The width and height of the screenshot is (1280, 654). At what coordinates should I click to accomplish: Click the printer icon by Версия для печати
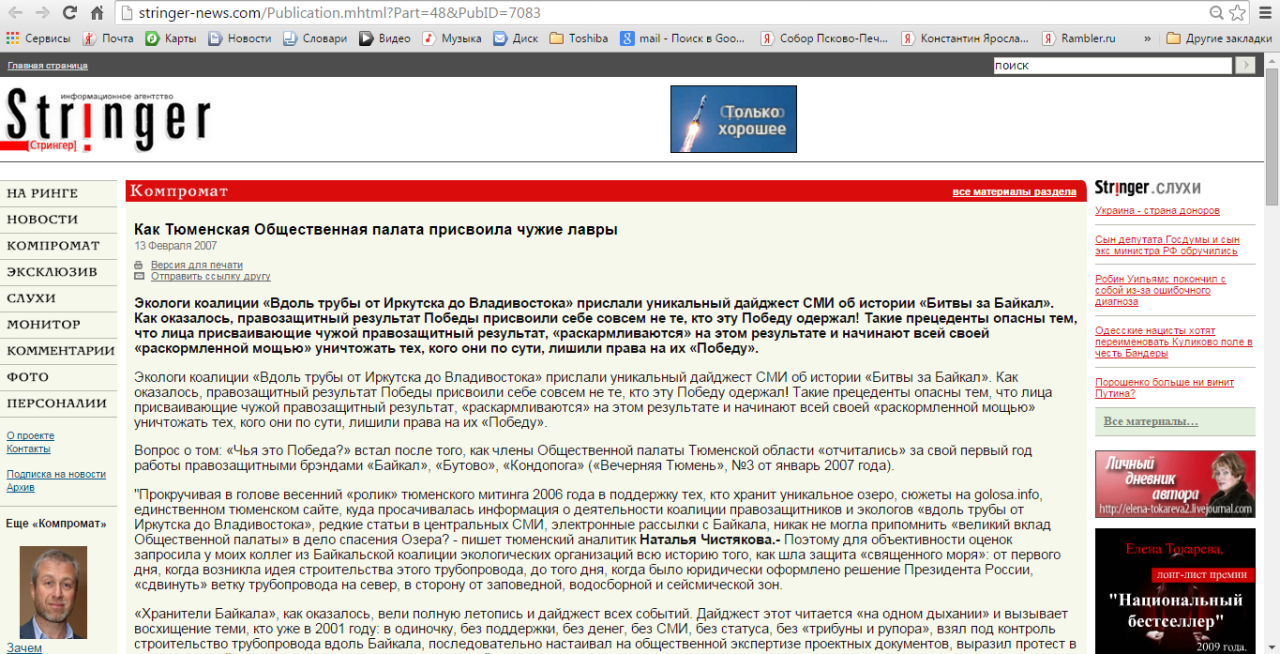point(139,265)
